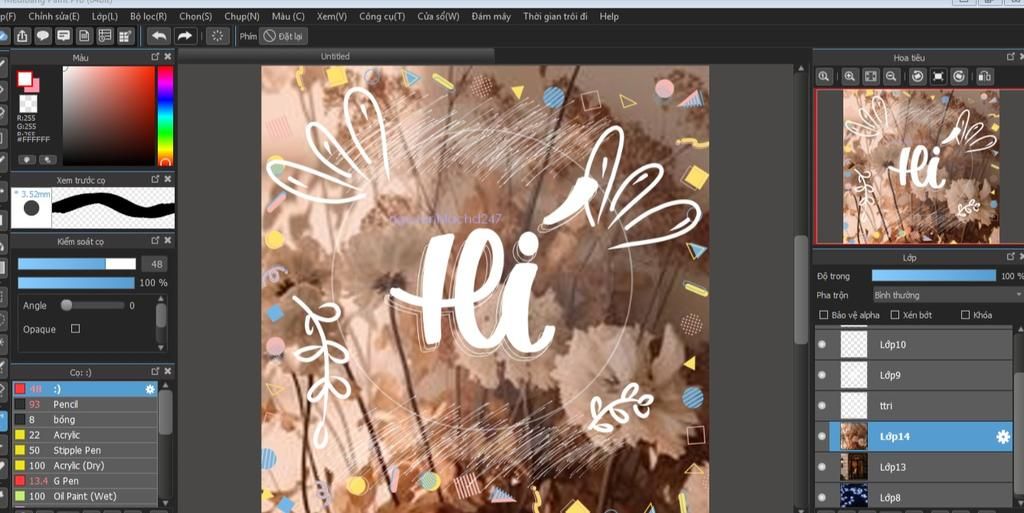Image resolution: width=1024 pixels, height=513 pixels.
Task: Click the undo arrow in the toolbar
Action: tap(159, 36)
